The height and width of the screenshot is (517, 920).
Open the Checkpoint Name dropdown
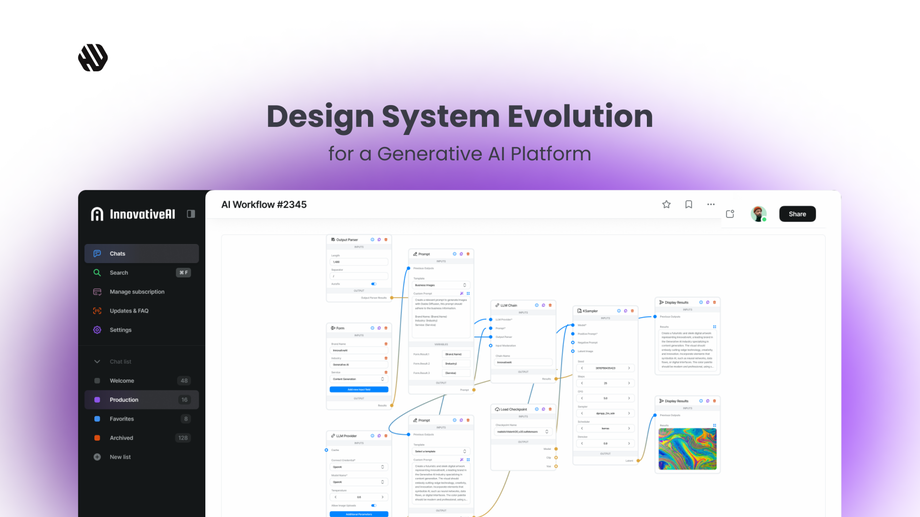(x=523, y=431)
